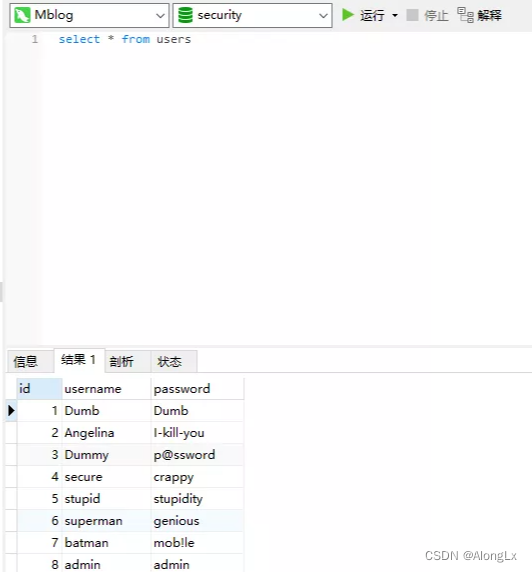Click the row selector beside Dummy's row
The image size is (532, 572).
pyautogui.click(x=11, y=455)
